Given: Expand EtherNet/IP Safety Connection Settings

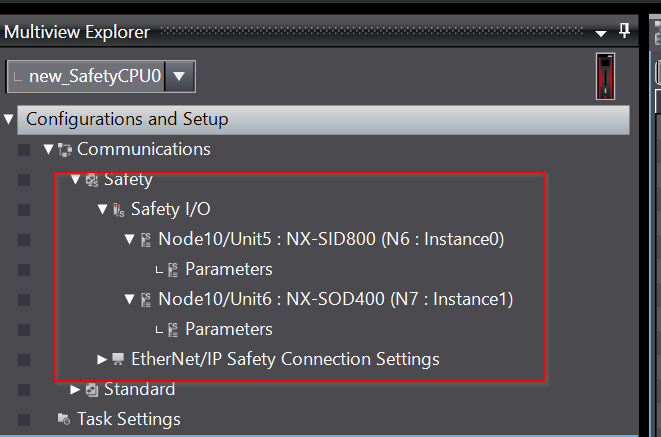Looking at the screenshot, I should (x=102, y=359).
